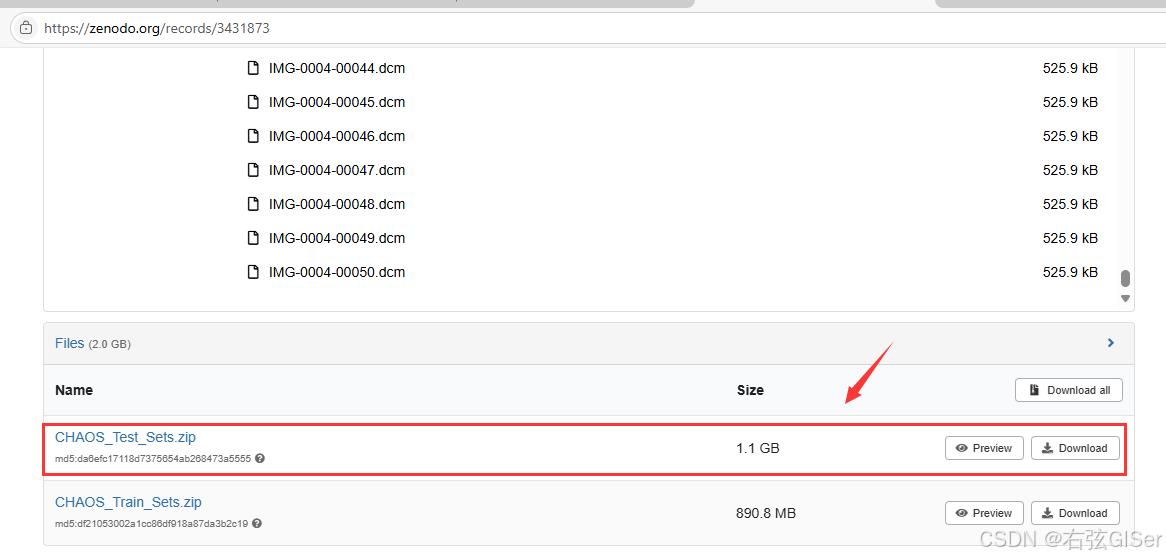This screenshot has height=559, width=1166.
Task: Click the preview list scrollbar thumb
Action: point(1125,278)
